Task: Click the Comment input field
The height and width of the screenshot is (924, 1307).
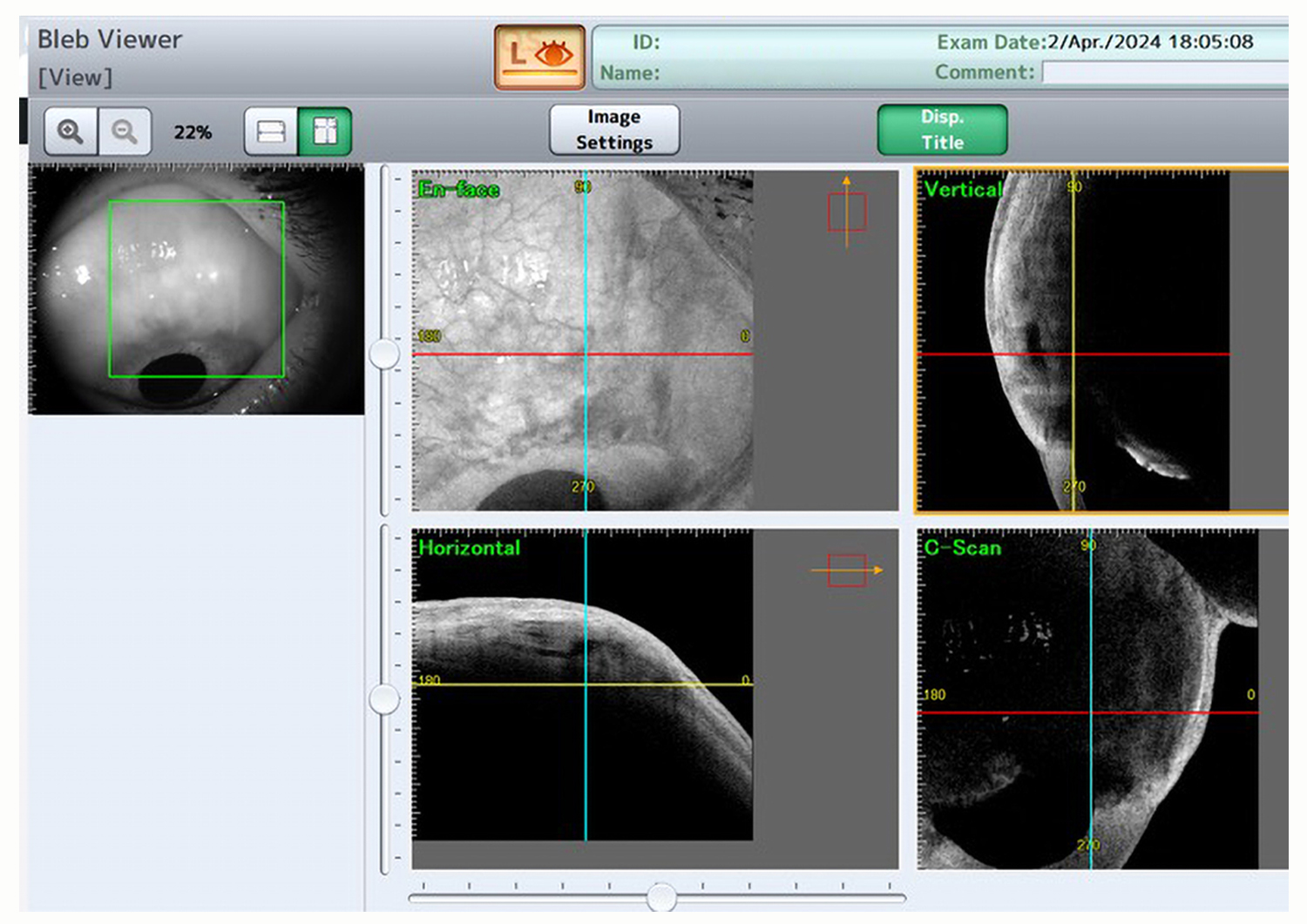Action: coord(1165,72)
